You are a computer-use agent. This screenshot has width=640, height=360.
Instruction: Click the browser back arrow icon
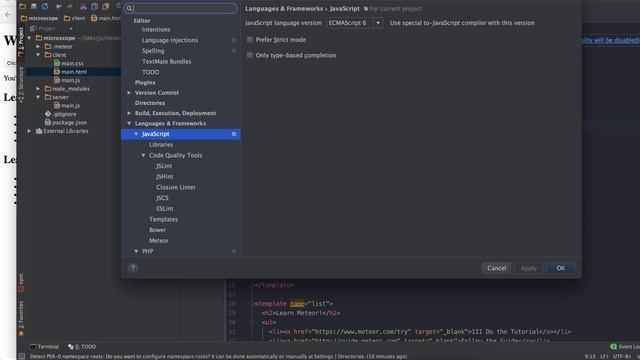(x=8, y=14)
